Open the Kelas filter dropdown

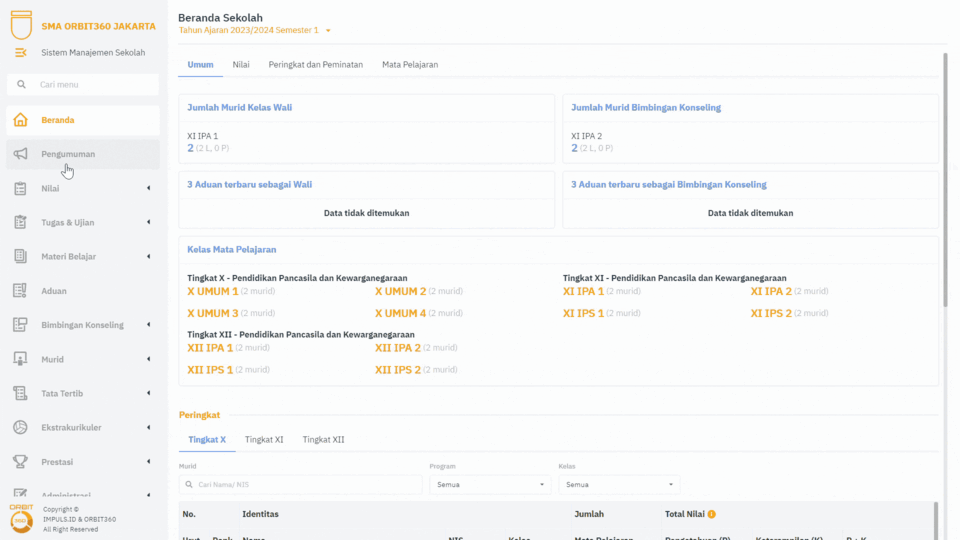point(619,485)
